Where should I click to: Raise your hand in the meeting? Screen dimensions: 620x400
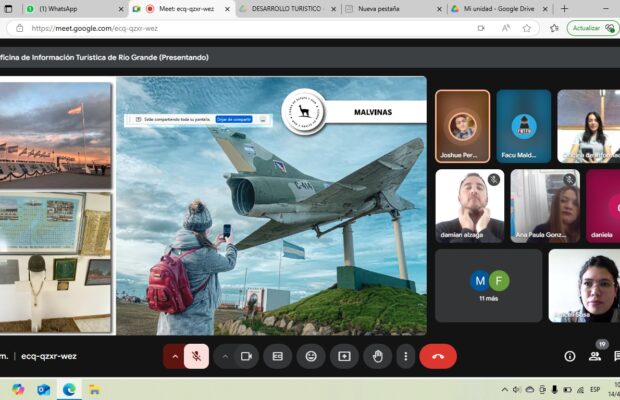click(x=378, y=356)
